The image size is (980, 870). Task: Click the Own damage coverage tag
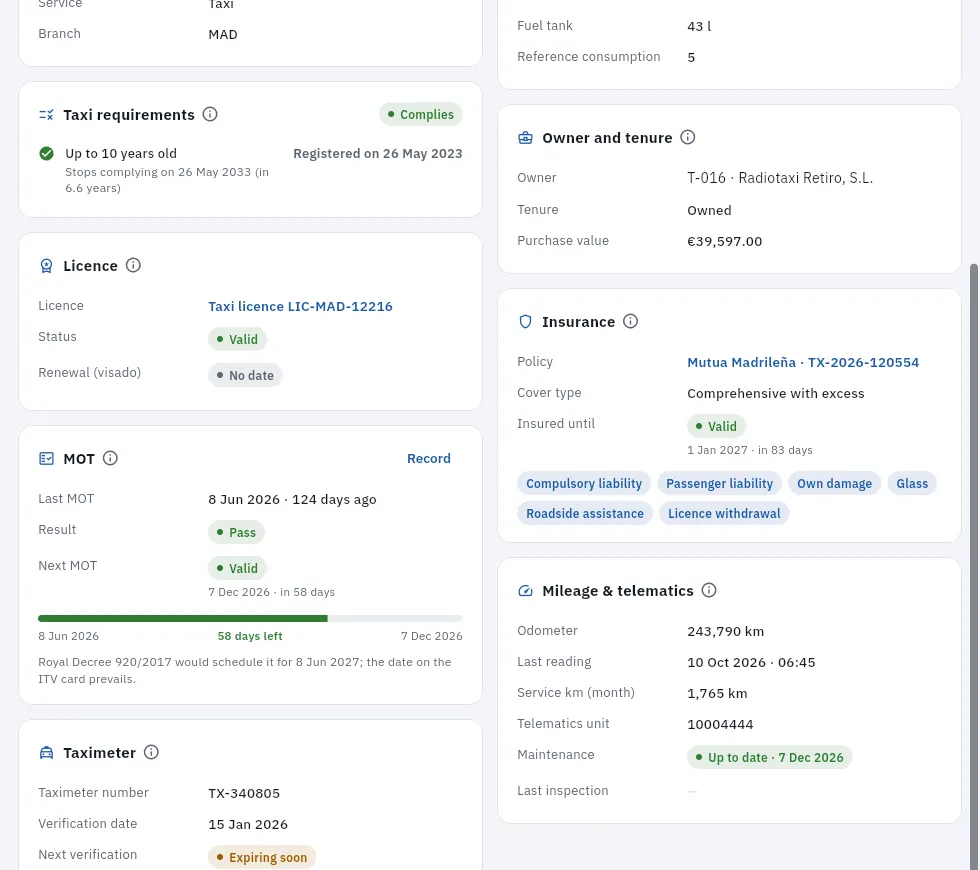click(834, 484)
